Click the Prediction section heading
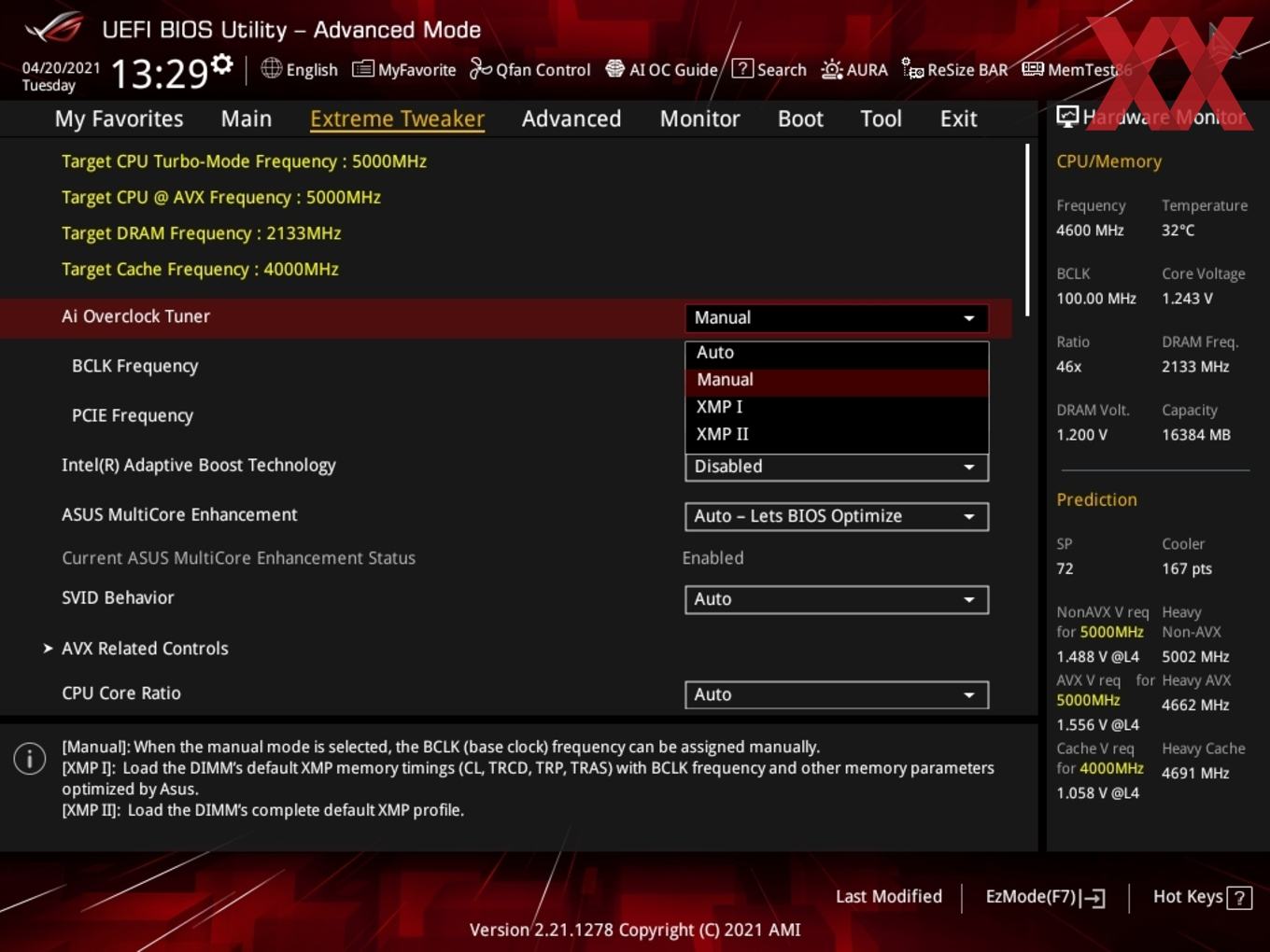Viewport: 1270px width, 952px height. tap(1096, 499)
